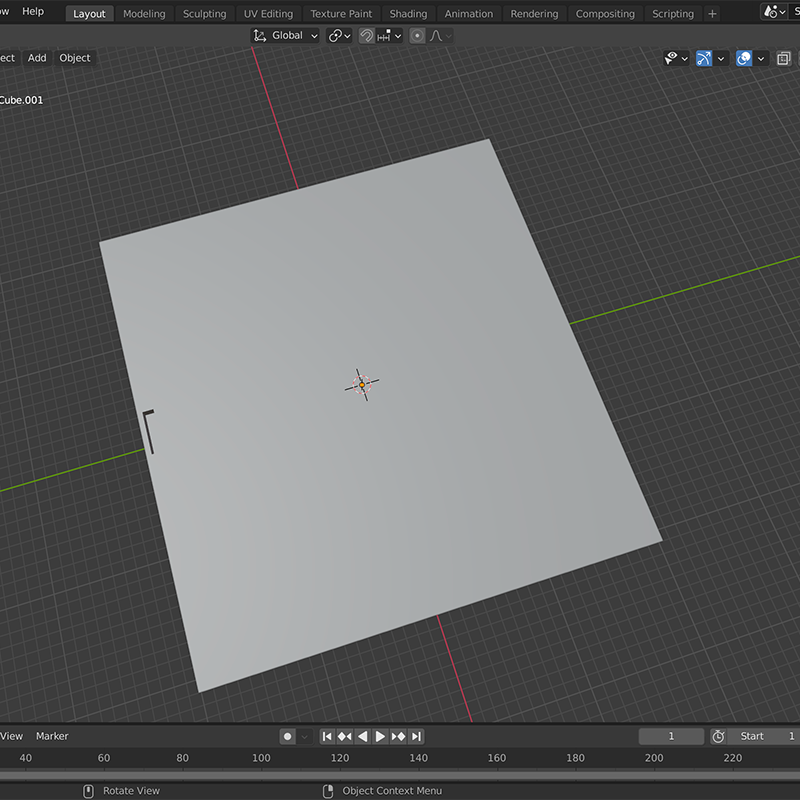Click the current frame number field
Screen dimensions: 800x800
coord(670,736)
